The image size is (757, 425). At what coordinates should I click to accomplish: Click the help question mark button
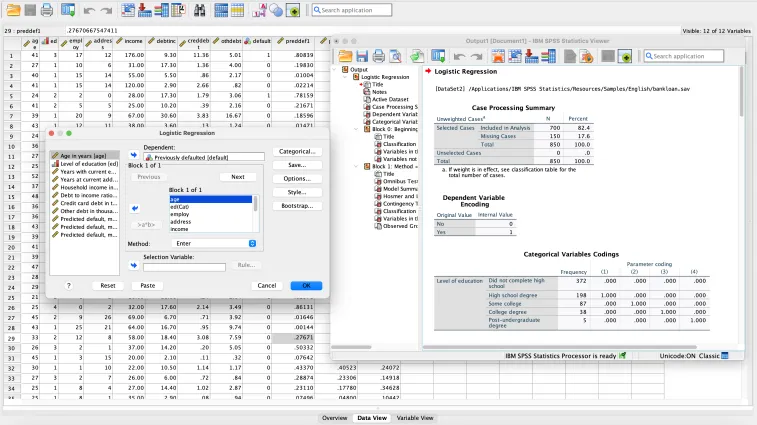[x=68, y=285]
